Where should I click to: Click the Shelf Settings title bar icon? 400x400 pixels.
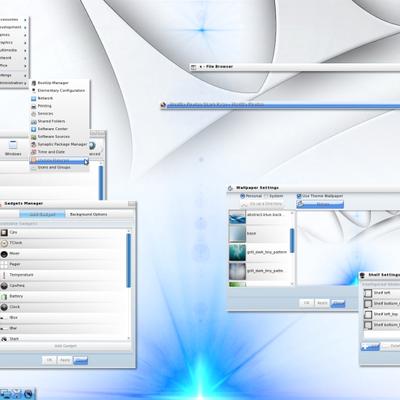click(363, 275)
